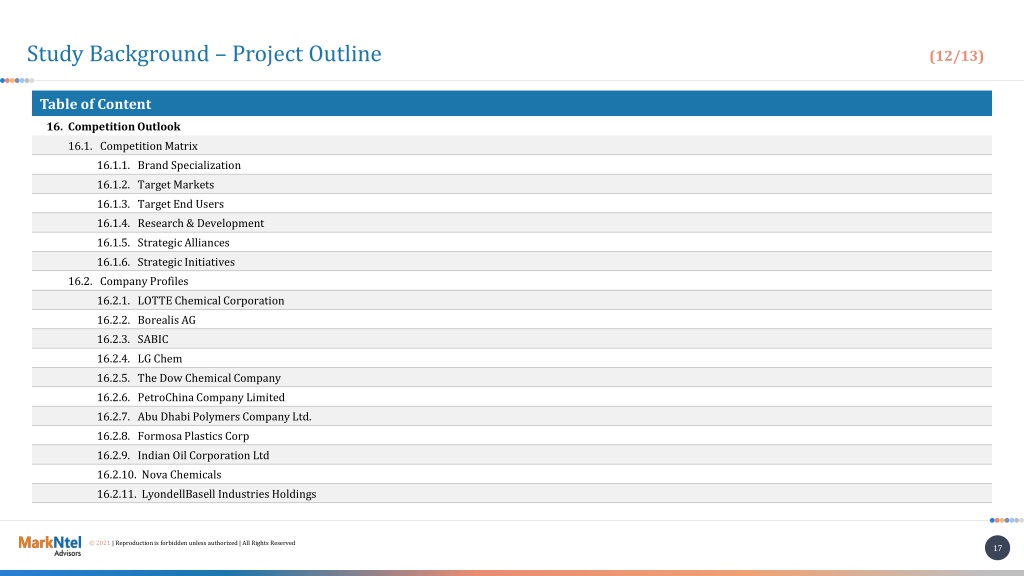This screenshot has width=1024, height=576.
Task: Click the MarkNtel Advisors logo
Action: pyautogui.click(x=50, y=545)
